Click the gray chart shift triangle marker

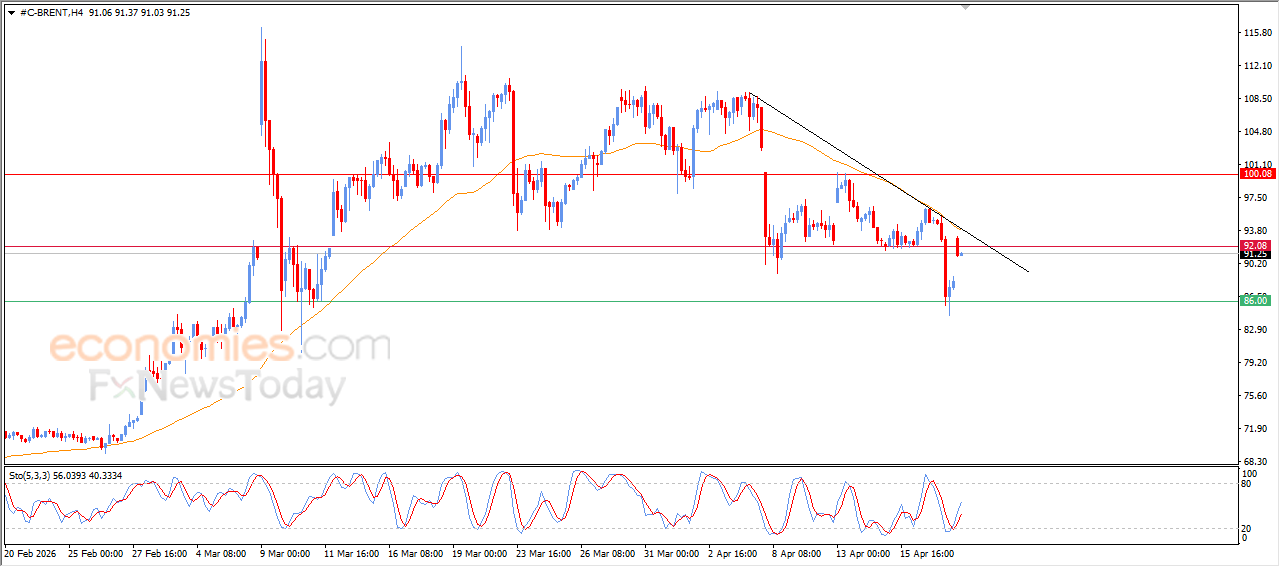[x=965, y=7]
